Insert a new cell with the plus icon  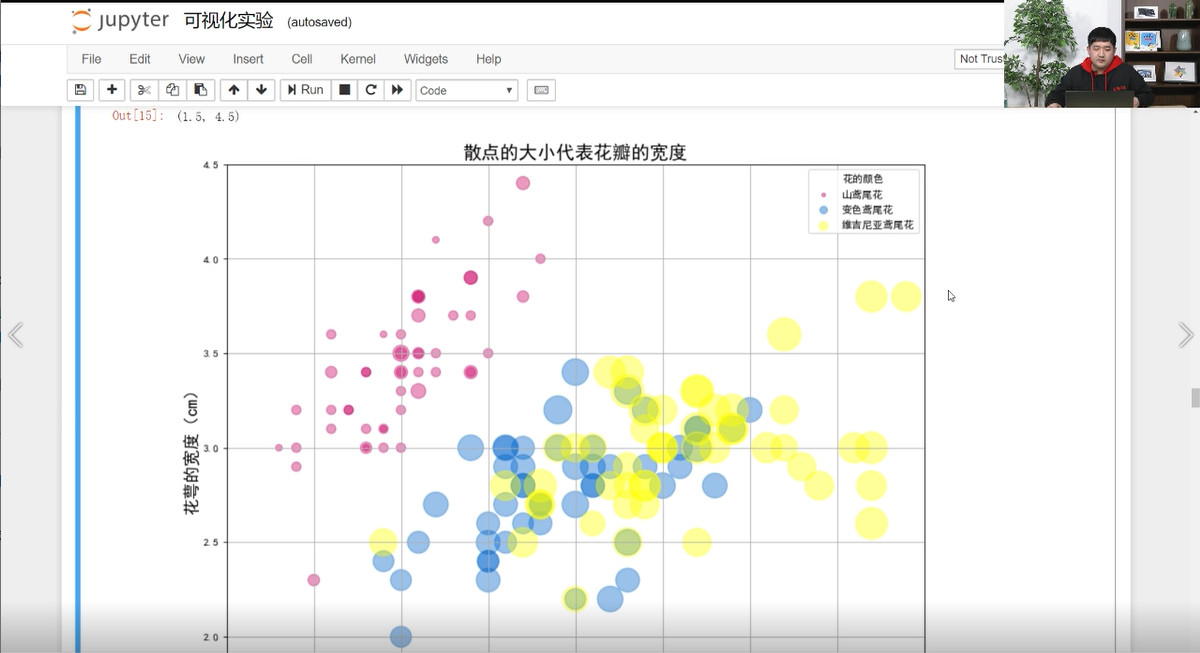112,90
